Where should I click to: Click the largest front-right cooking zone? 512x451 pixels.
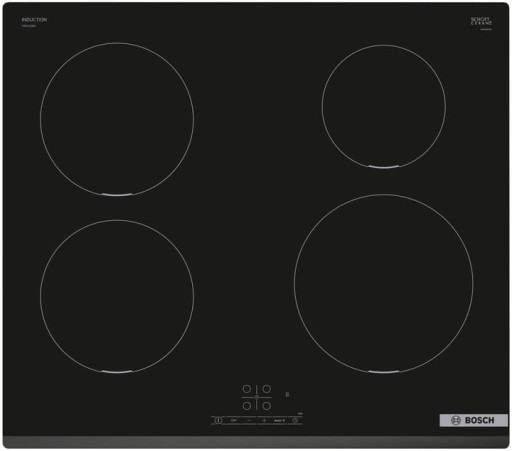coord(384,283)
